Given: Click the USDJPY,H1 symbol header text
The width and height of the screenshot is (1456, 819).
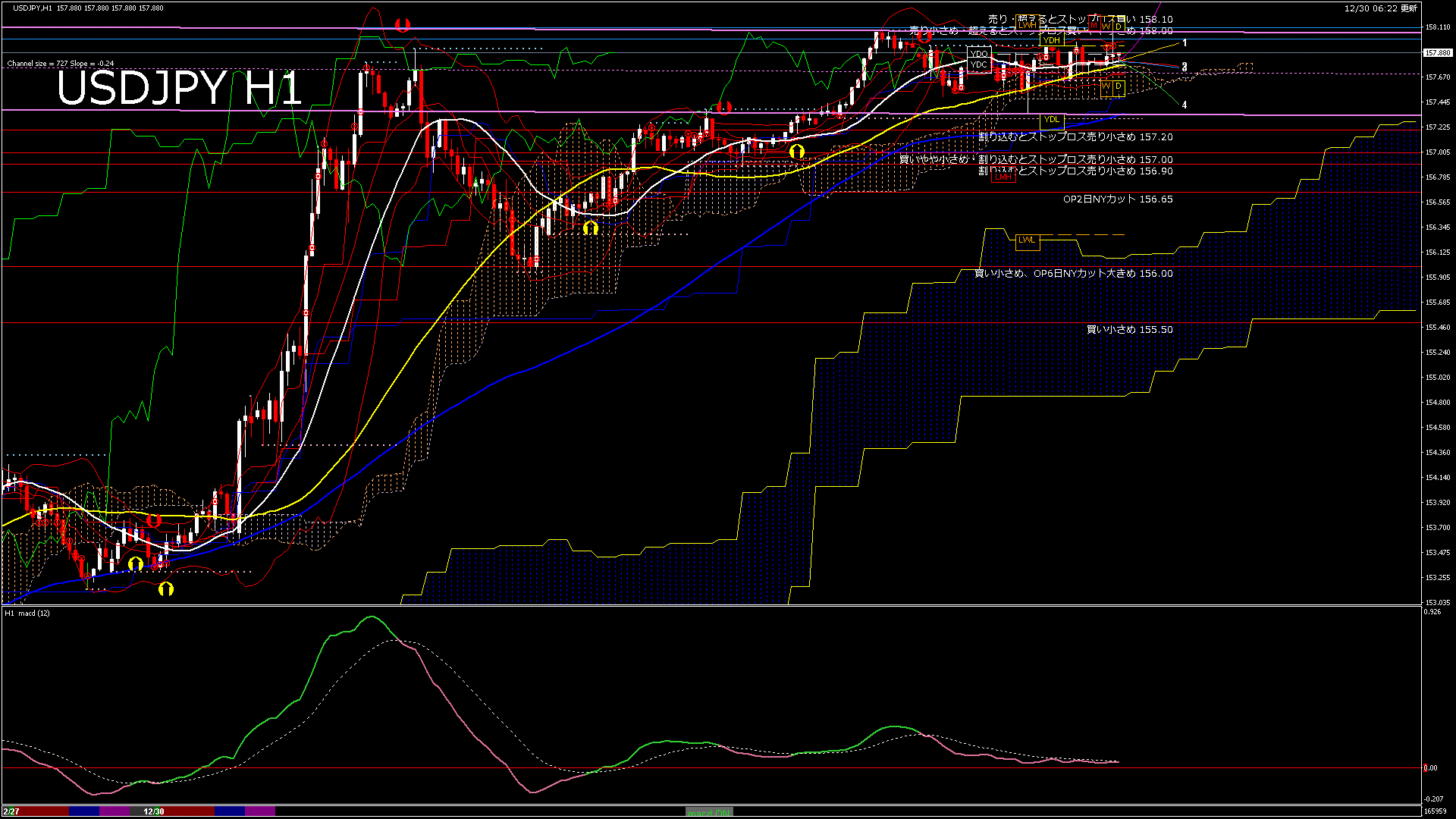Looking at the screenshot, I should (33, 8).
